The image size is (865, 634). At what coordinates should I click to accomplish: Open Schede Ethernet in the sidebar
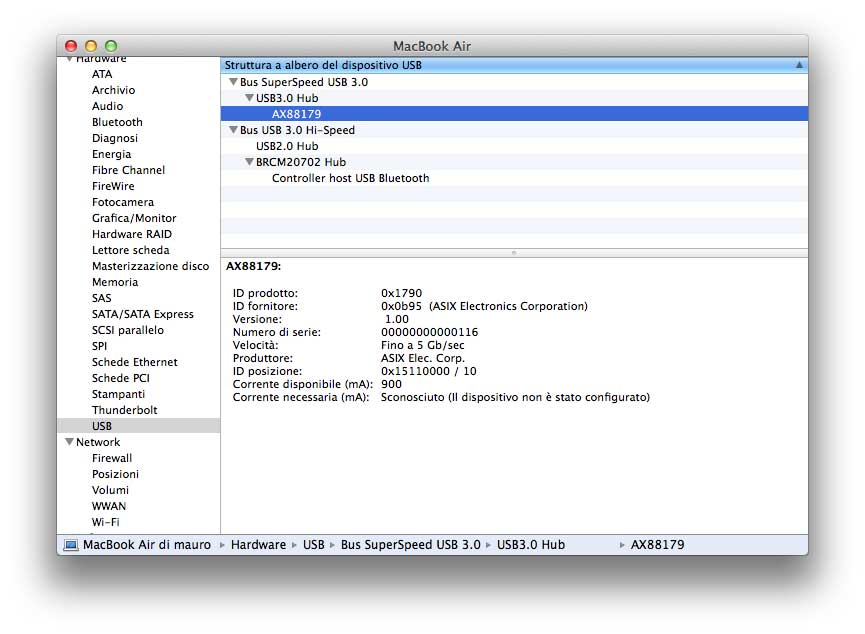(x=135, y=362)
